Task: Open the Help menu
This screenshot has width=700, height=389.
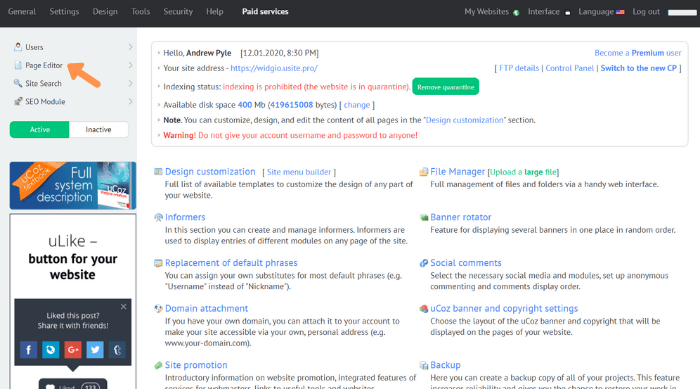Action: point(215,12)
